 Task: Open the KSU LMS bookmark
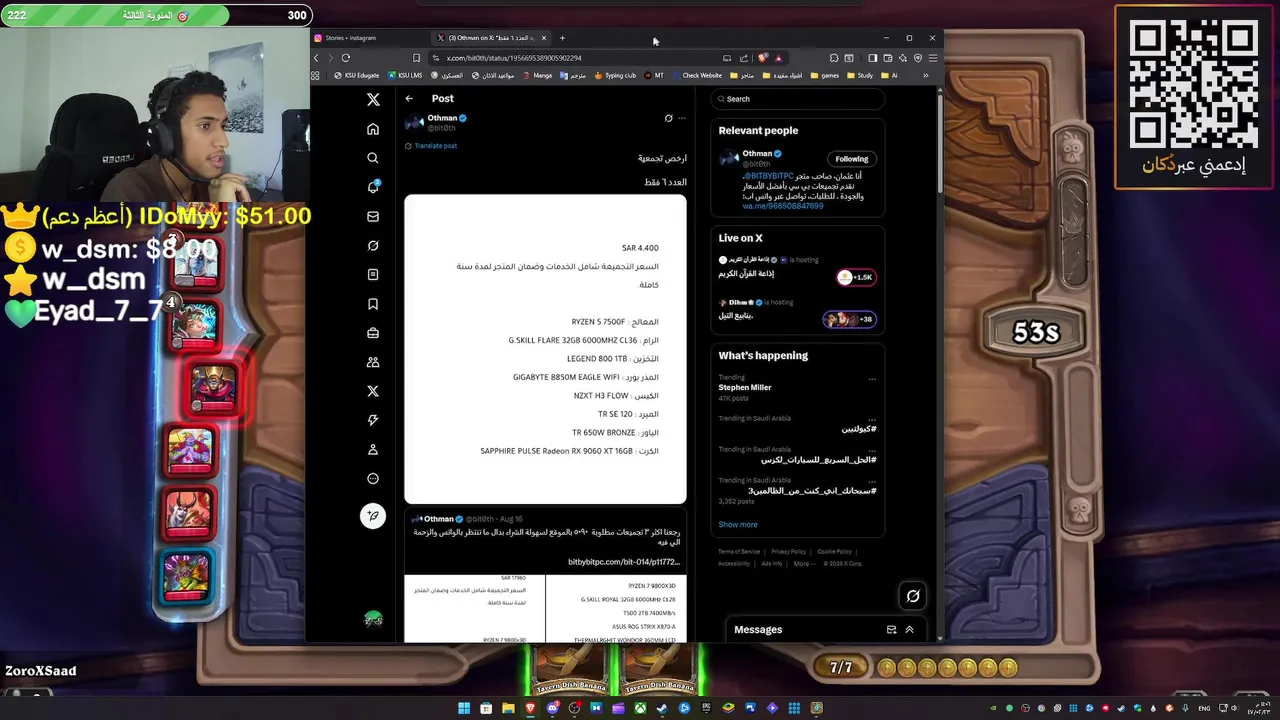(x=406, y=75)
